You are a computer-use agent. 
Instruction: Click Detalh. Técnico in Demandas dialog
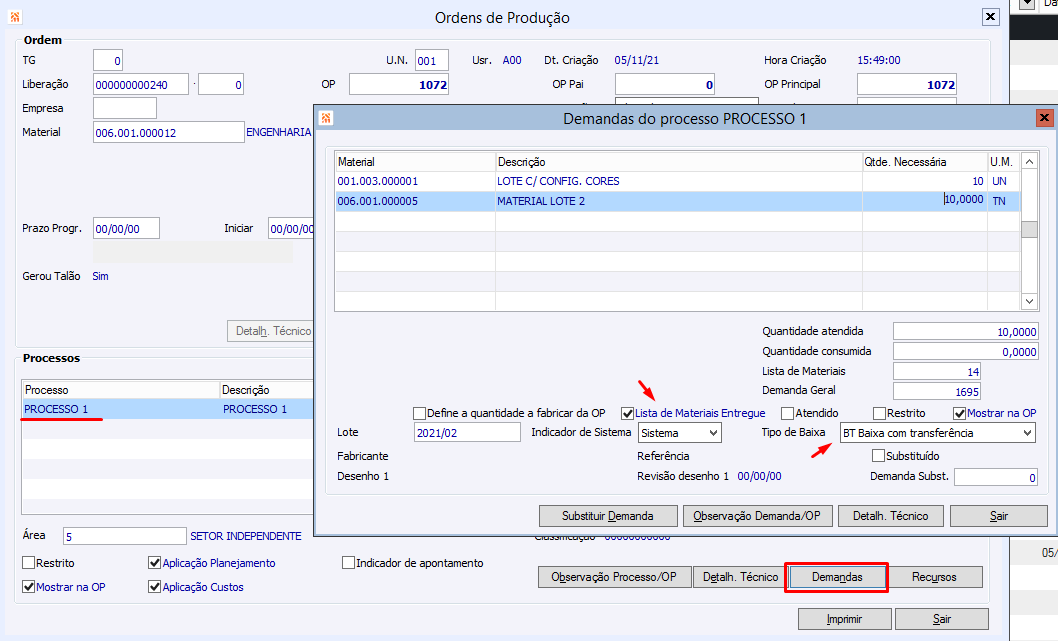[x=890, y=515]
